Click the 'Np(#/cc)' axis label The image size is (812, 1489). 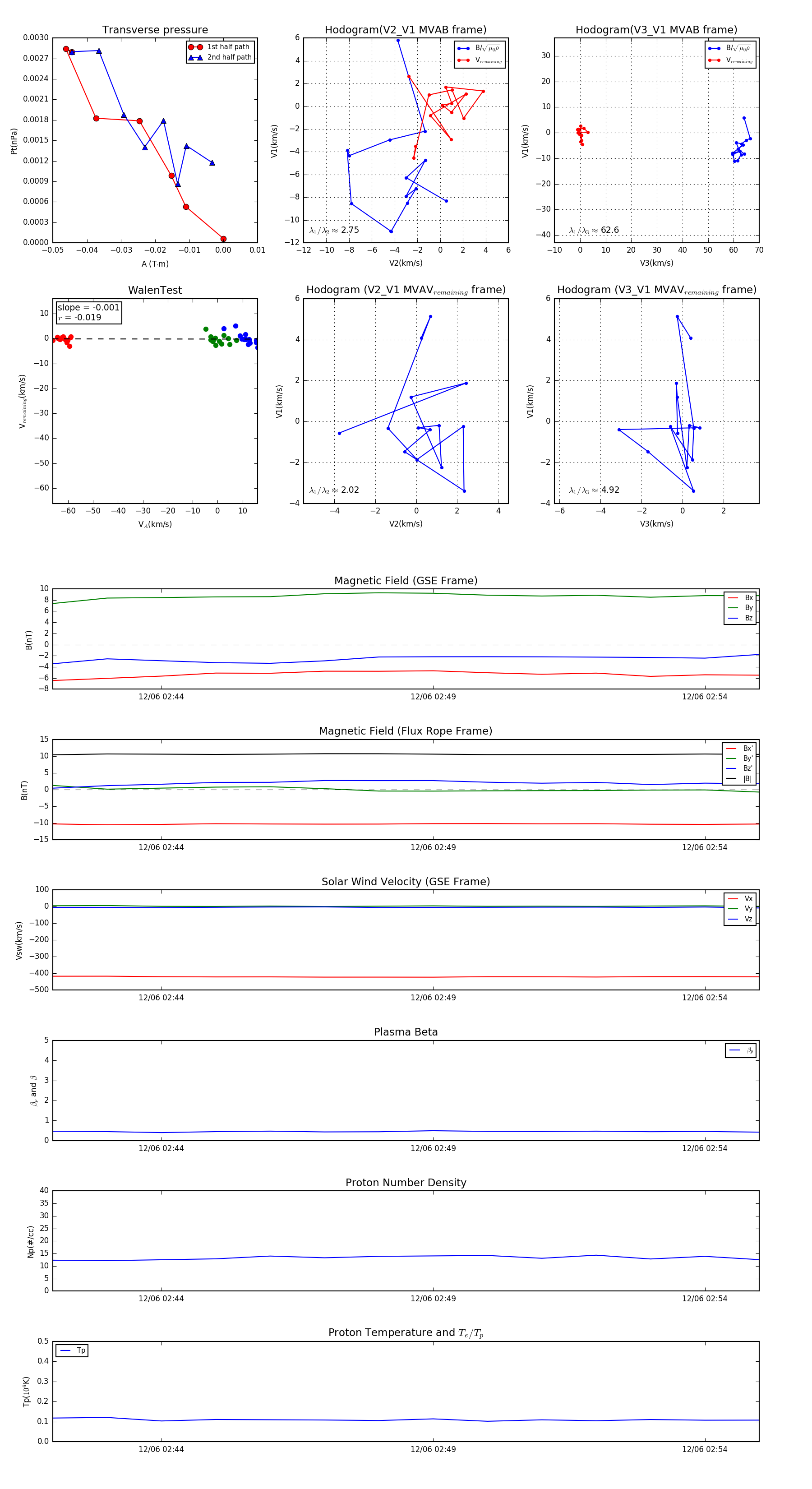[x=31, y=1241]
